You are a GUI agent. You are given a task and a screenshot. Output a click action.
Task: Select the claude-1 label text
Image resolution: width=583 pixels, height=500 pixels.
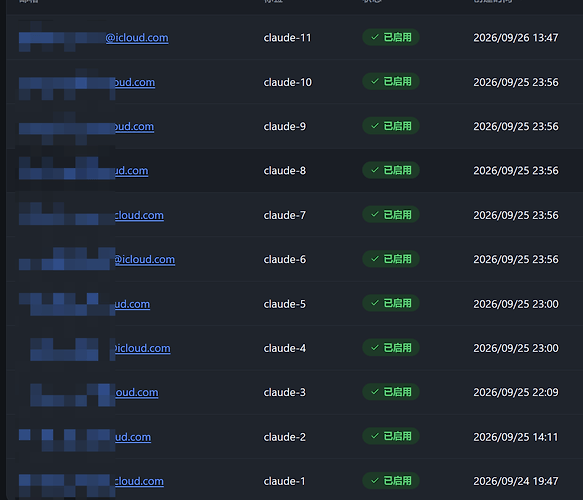284,481
